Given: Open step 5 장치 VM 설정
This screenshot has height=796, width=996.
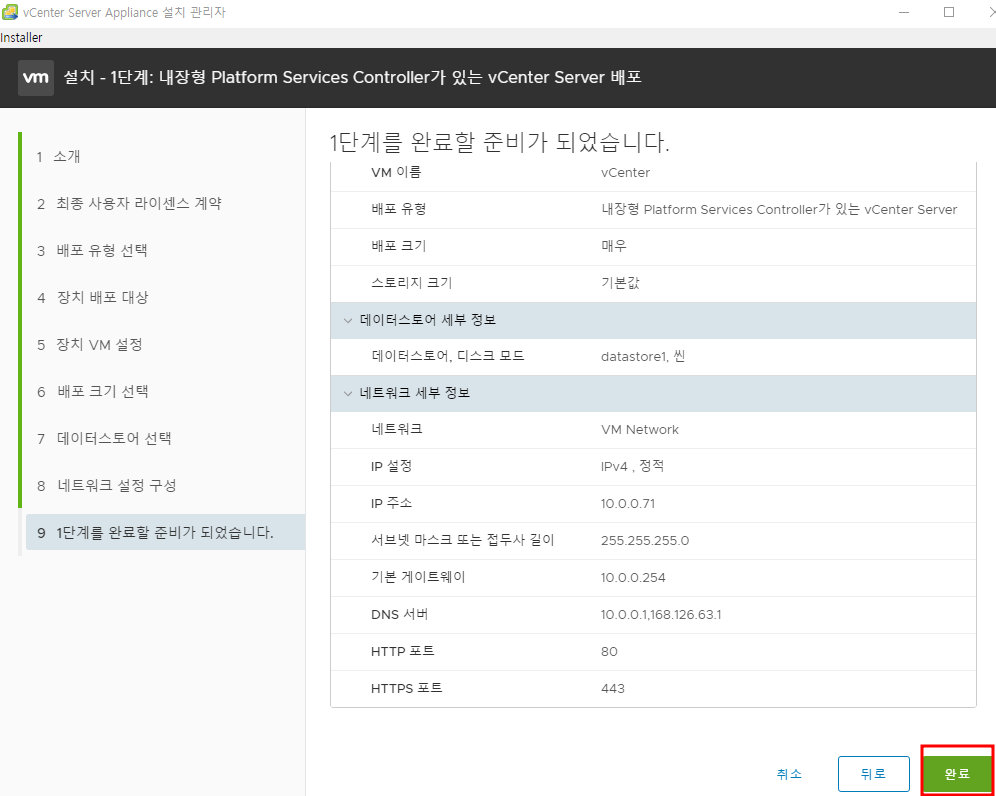Looking at the screenshot, I should tap(90, 344).
